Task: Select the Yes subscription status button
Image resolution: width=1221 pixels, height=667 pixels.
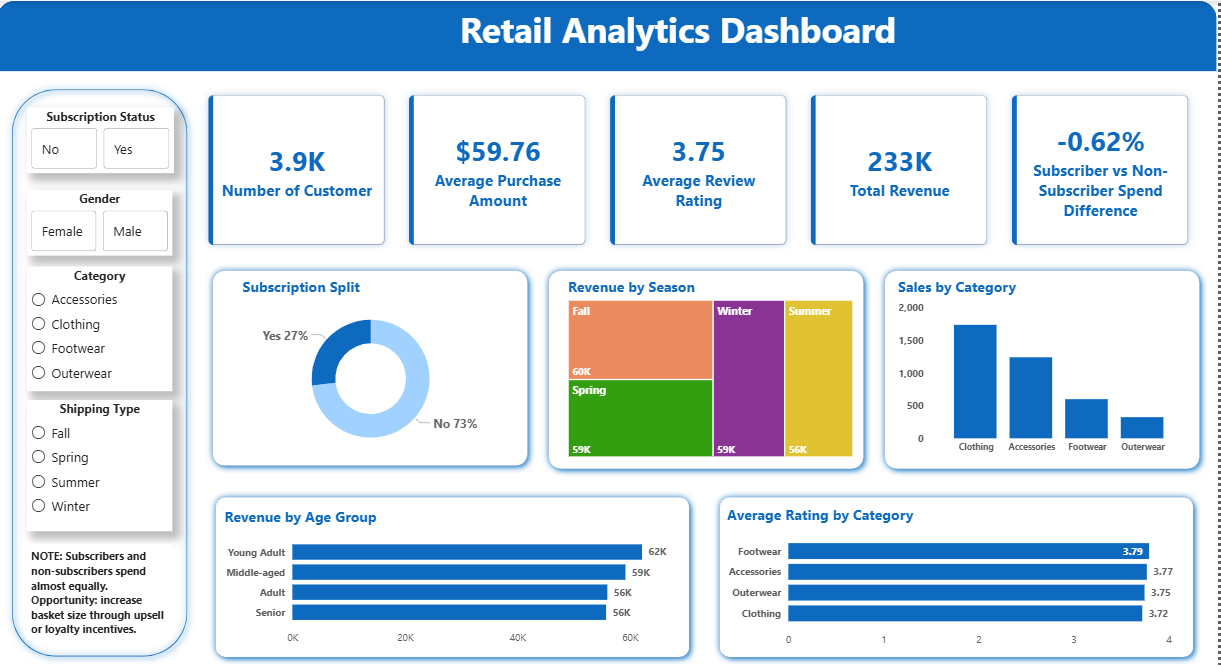Action: [136, 149]
